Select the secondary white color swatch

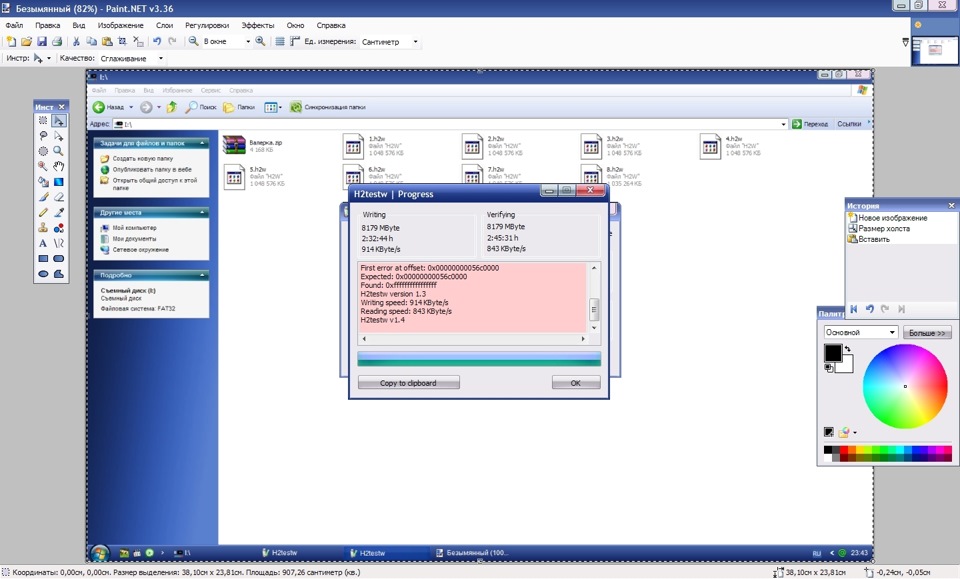tap(846, 366)
